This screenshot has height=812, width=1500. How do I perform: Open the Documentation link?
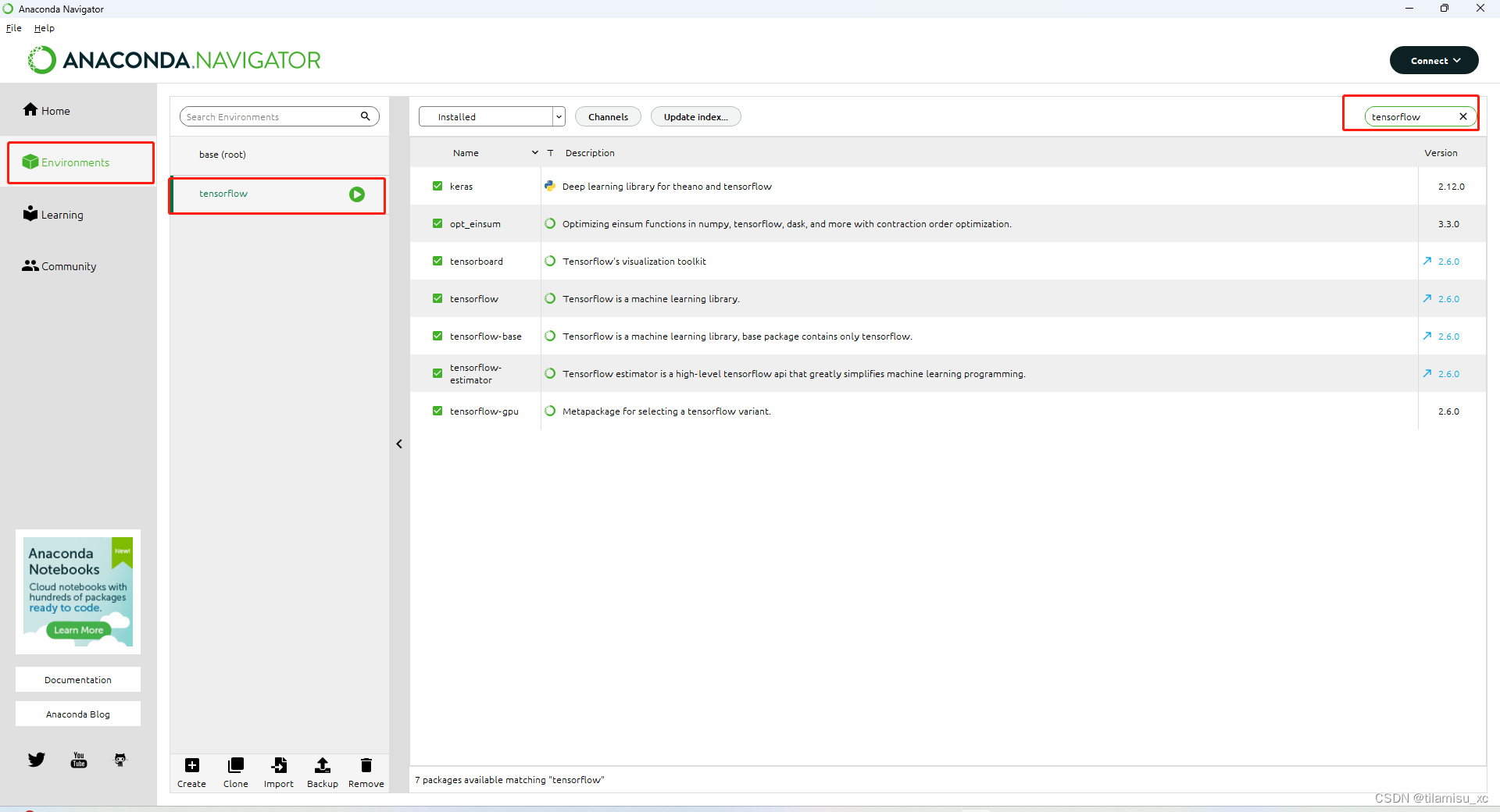point(78,679)
